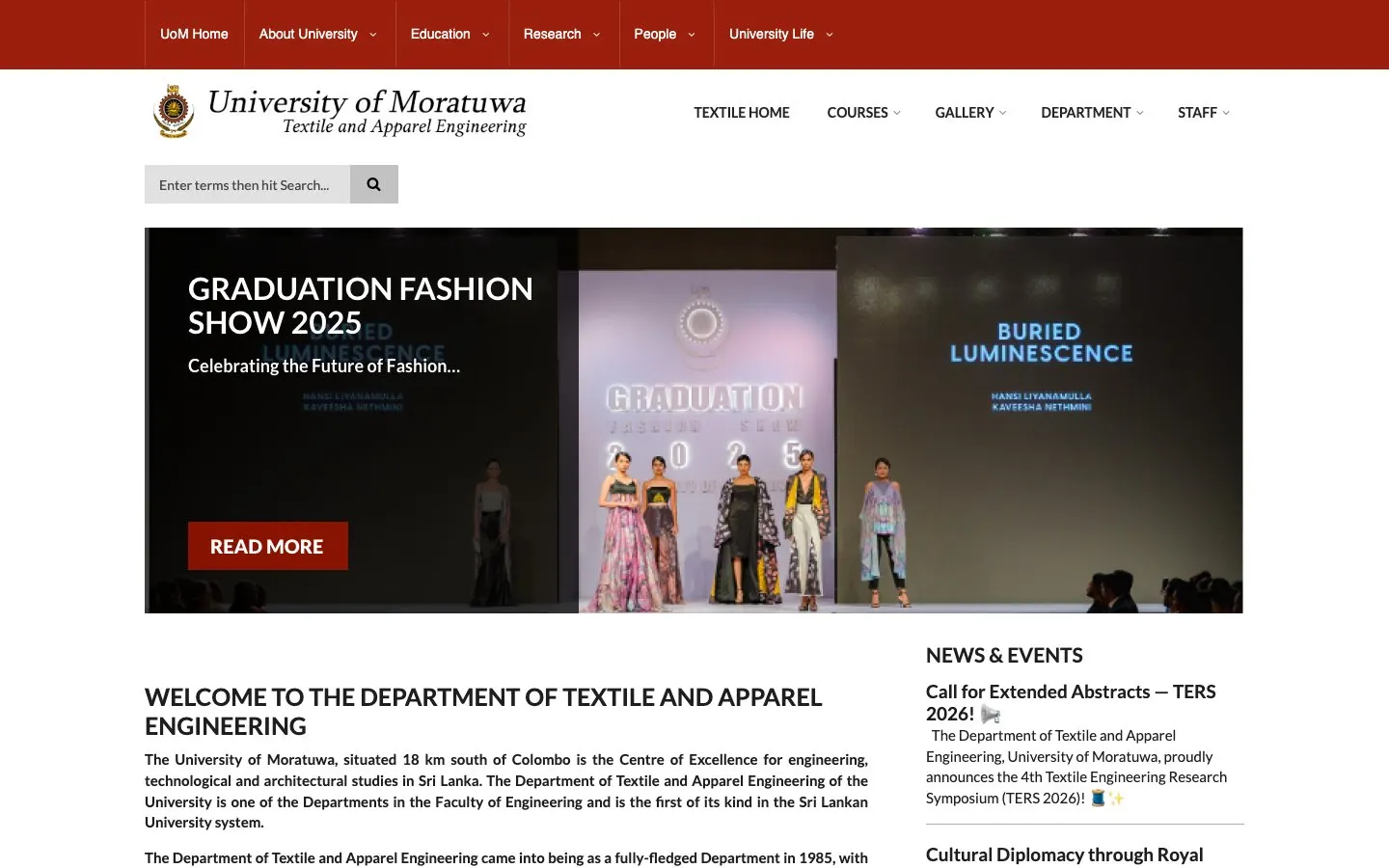Open the Education menu
The image size is (1389, 868).
440,34
